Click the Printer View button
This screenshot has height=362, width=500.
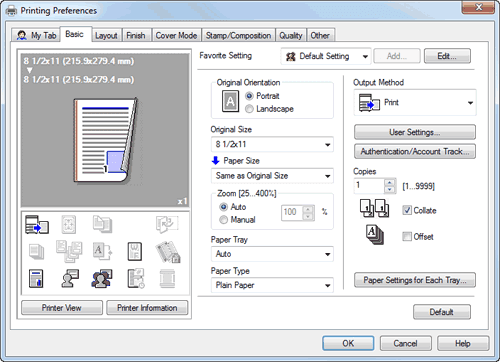pos(62,308)
